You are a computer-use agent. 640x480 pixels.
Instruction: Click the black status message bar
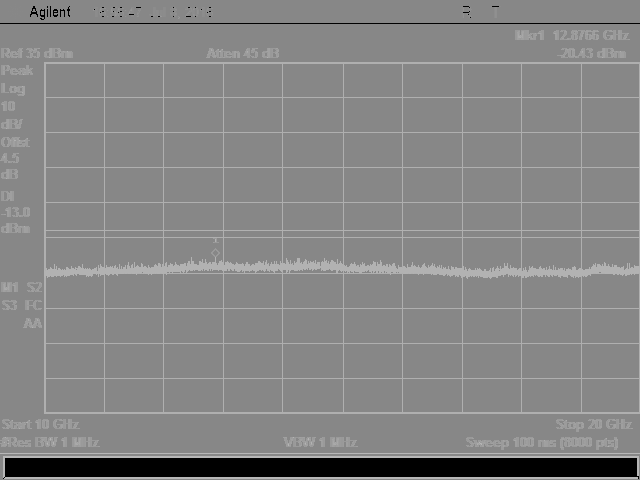tap(320, 467)
